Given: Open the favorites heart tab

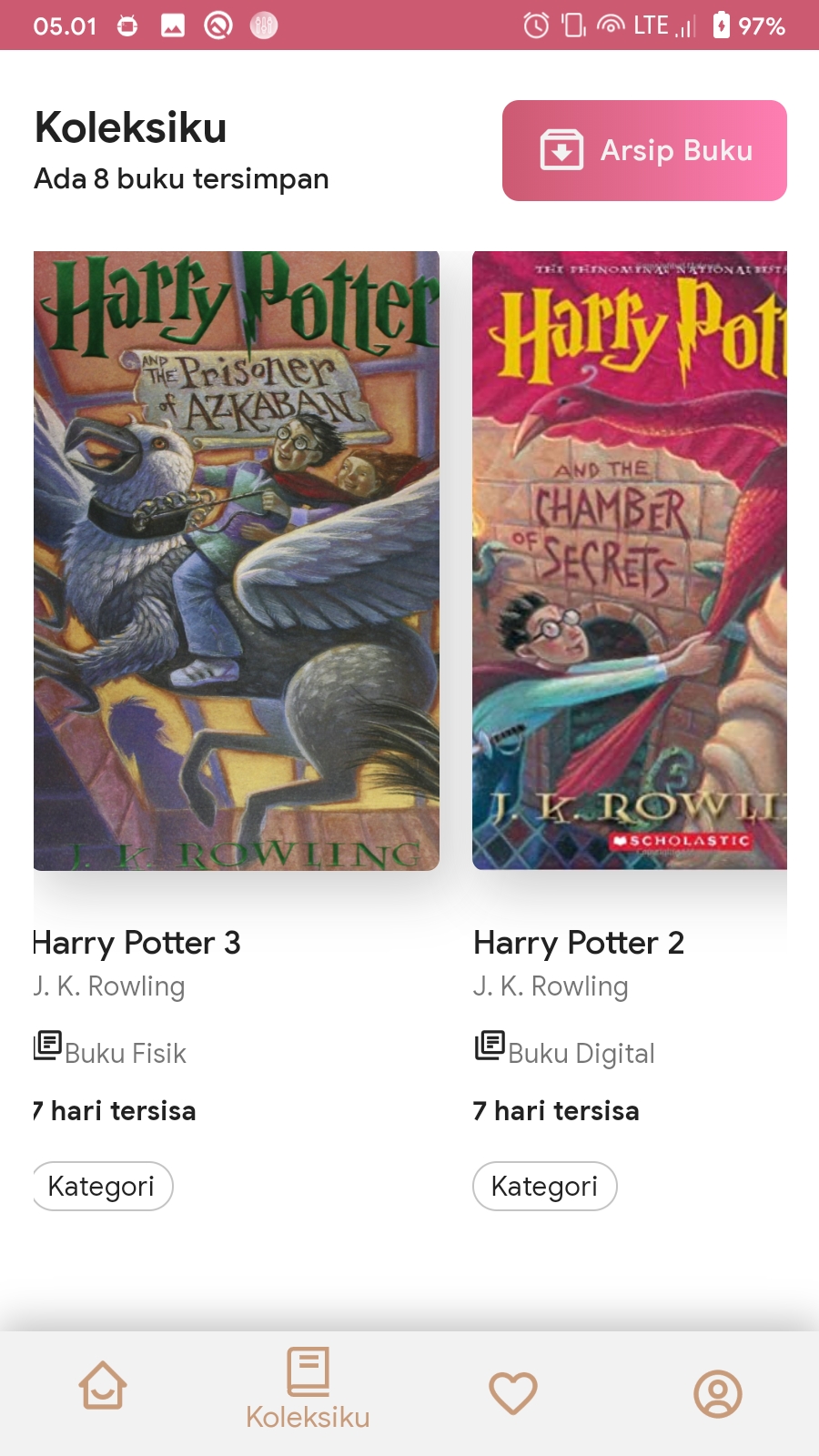Looking at the screenshot, I should [x=513, y=1392].
